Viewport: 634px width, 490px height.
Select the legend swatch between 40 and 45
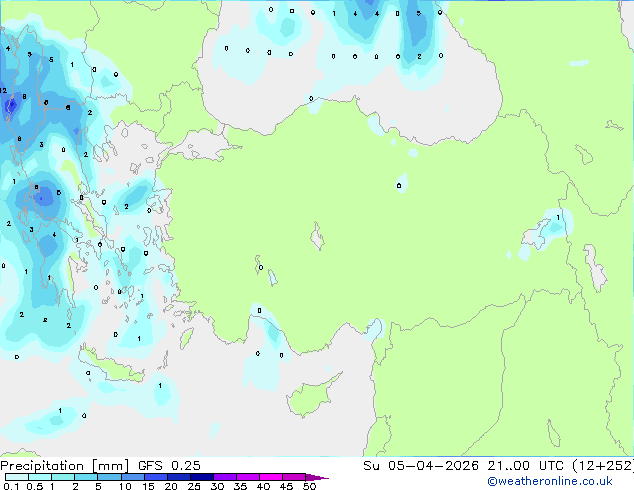[x=271, y=477]
